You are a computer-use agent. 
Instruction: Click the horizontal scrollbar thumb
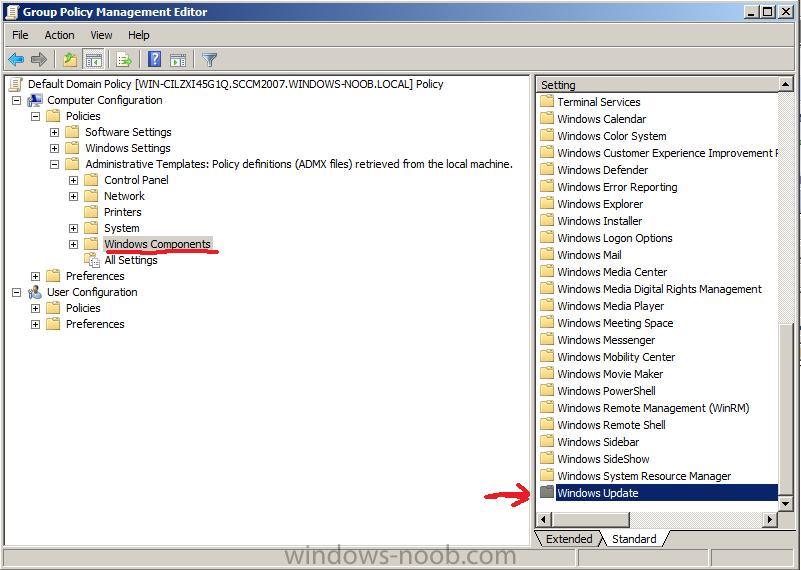[x=590, y=519]
